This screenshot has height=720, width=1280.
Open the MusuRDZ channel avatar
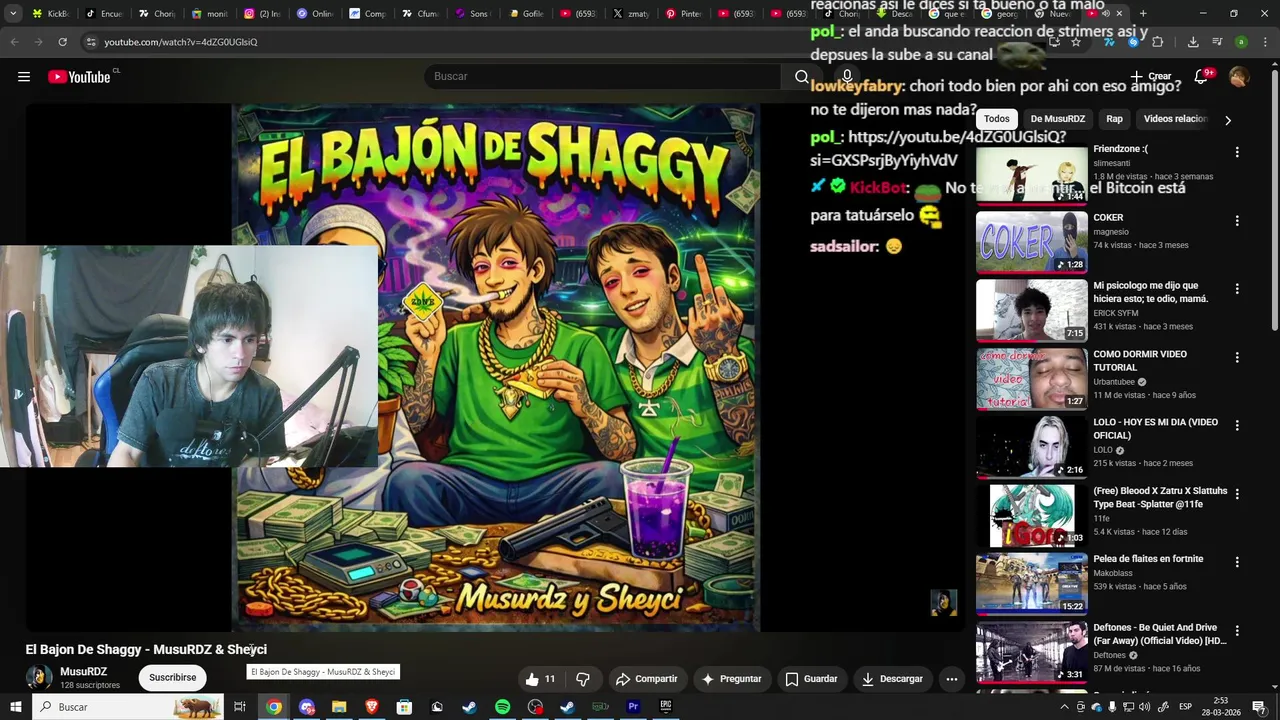click(x=39, y=677)
